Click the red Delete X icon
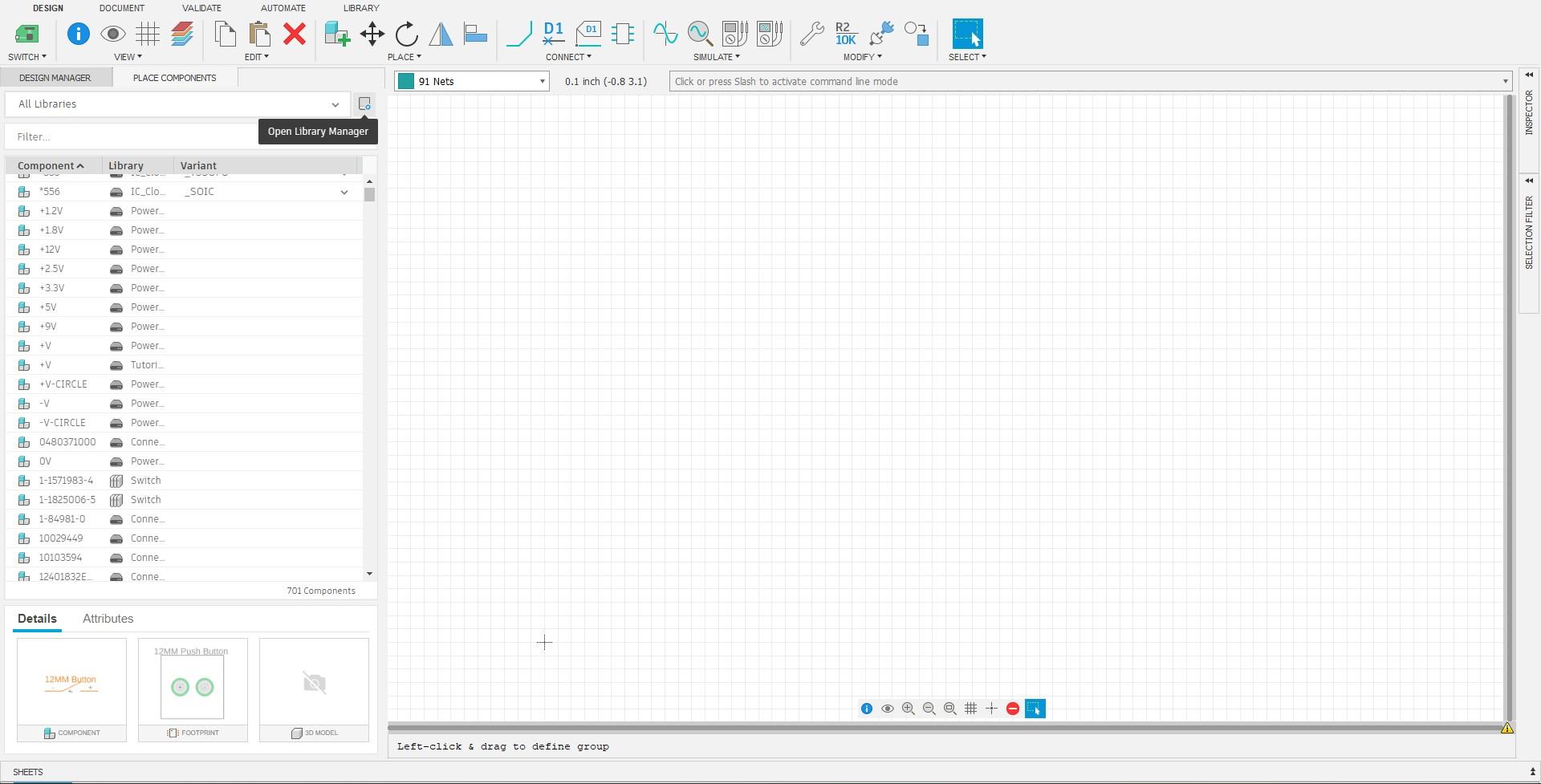Screen dimensions: 1541x784 pyautogui.click(x=295, y=34)
